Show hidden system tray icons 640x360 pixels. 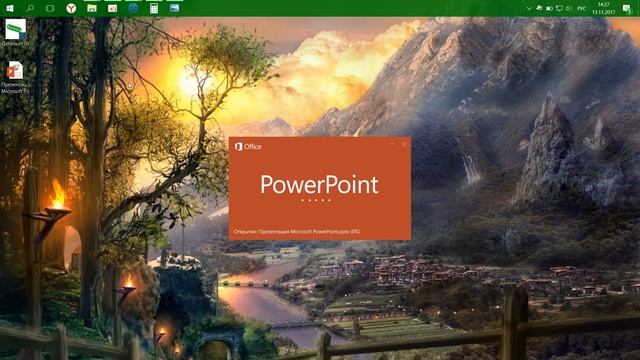529,8
